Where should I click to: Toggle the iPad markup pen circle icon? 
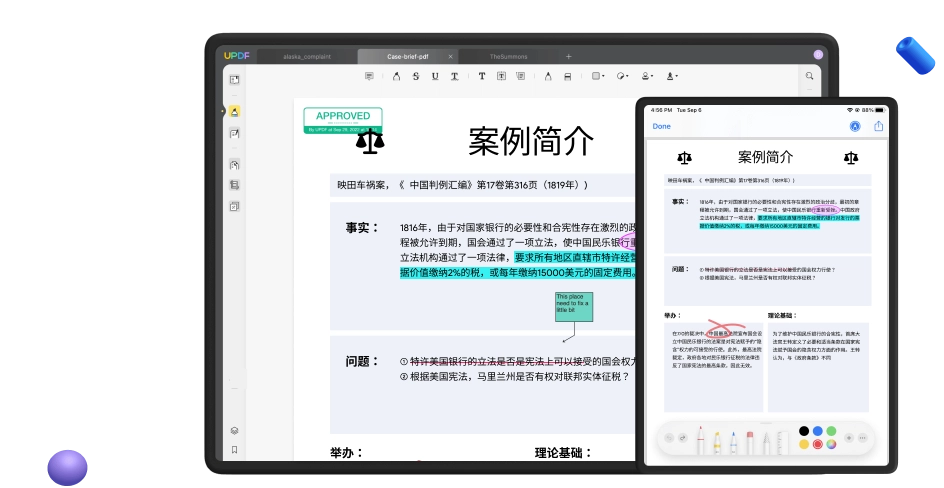[x=855, y=126]
